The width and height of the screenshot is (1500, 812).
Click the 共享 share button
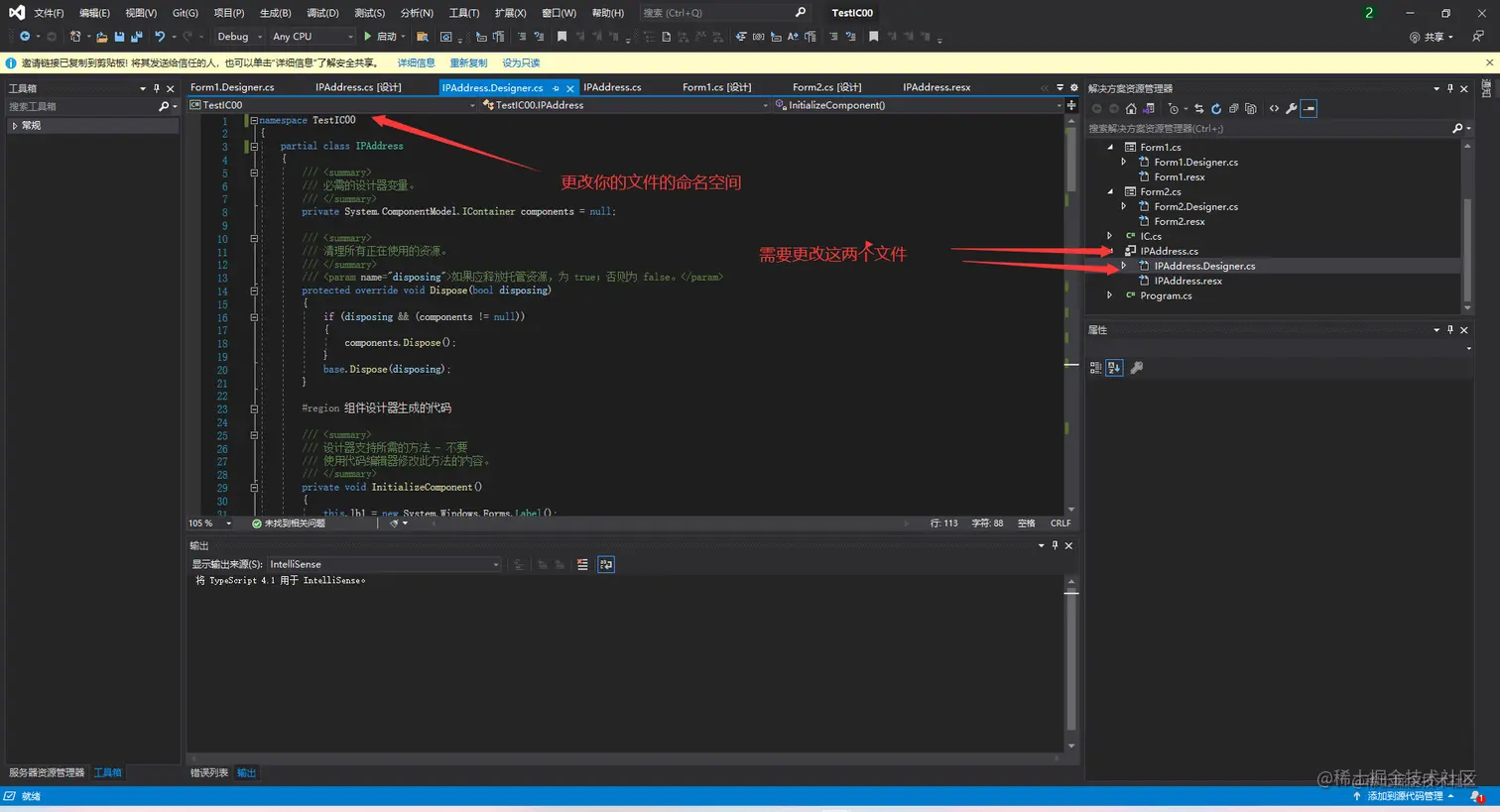tap(1432, 37)
